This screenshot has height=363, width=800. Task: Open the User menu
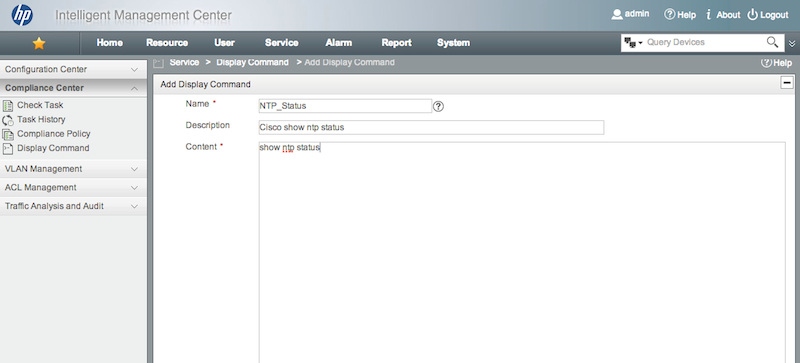coord(224,43)
